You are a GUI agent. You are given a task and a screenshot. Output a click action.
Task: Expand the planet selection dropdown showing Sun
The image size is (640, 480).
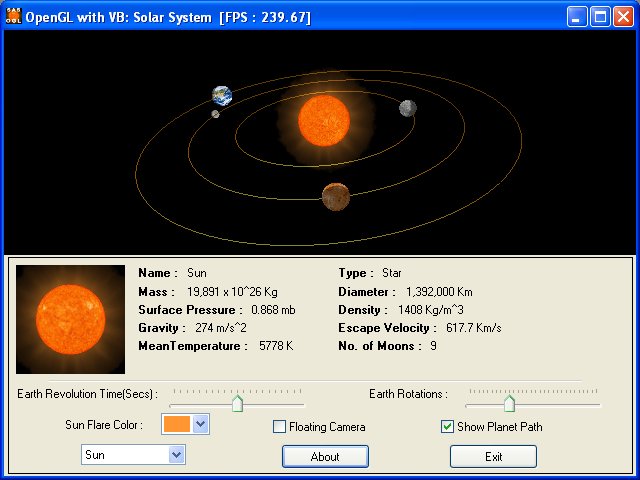click(x=177, y=455)
